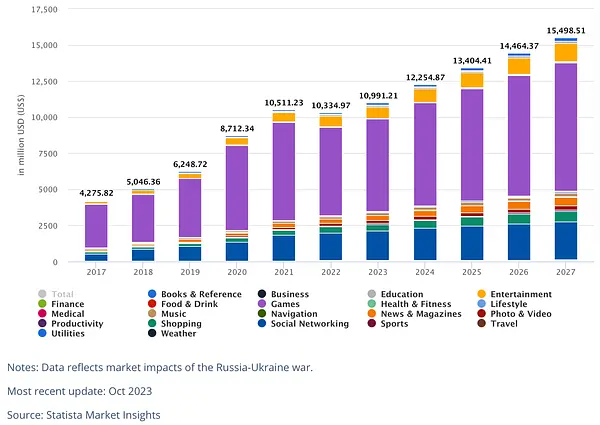Click the yellow Entertainment segment in 2026 bar
The image size is (600, 425).
coord(519,67)
